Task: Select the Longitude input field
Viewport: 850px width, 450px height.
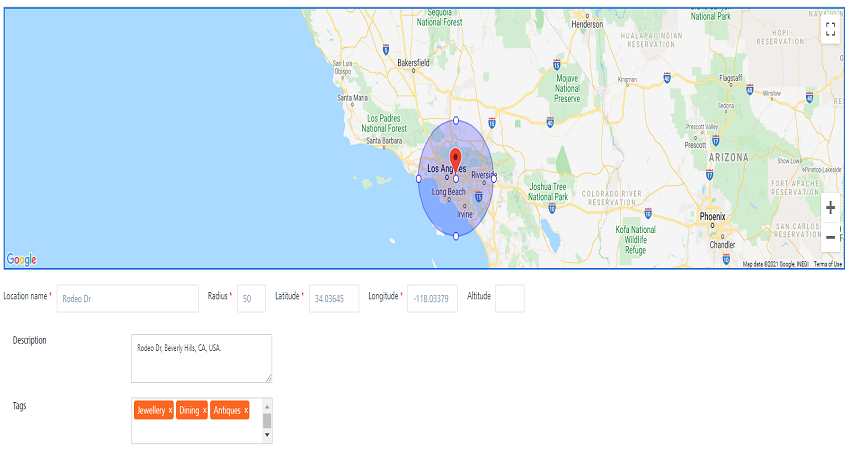Action: point(433,298)
